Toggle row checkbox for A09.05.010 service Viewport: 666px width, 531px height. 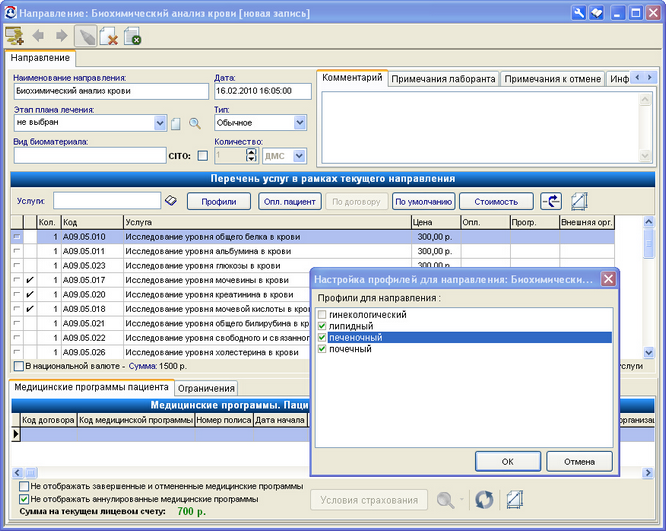(17, 237)
